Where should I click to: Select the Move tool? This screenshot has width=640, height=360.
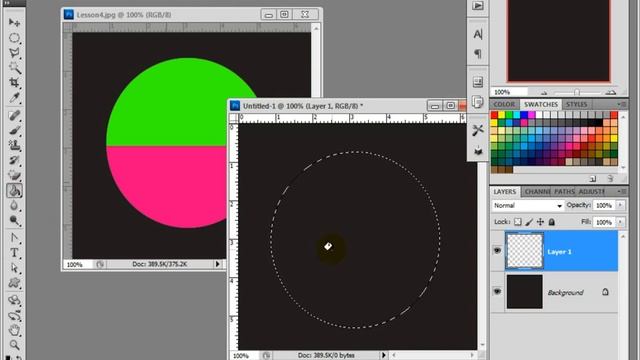click(x=14, y=22)
